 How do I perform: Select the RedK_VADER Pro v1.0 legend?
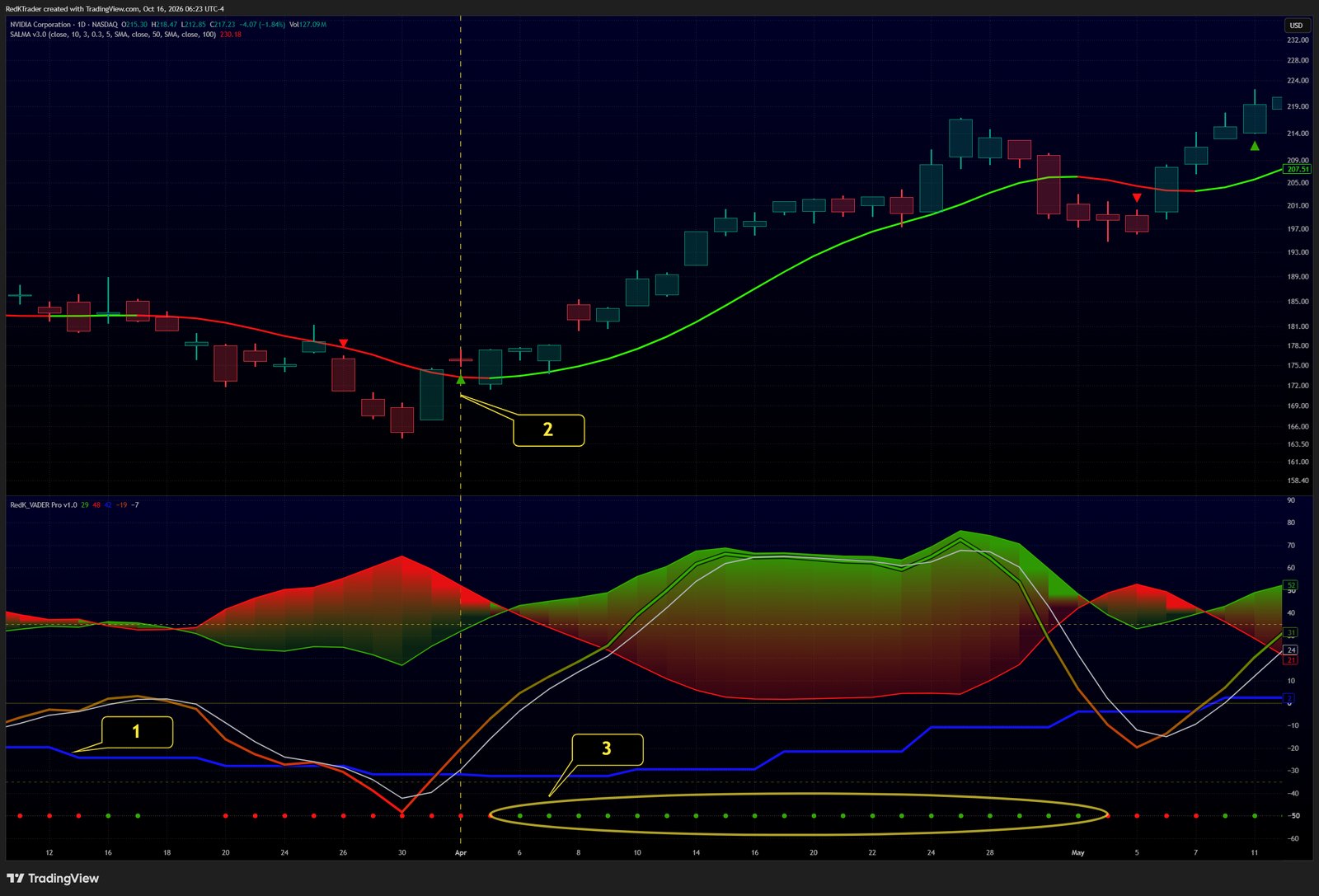tap(44, 504)
